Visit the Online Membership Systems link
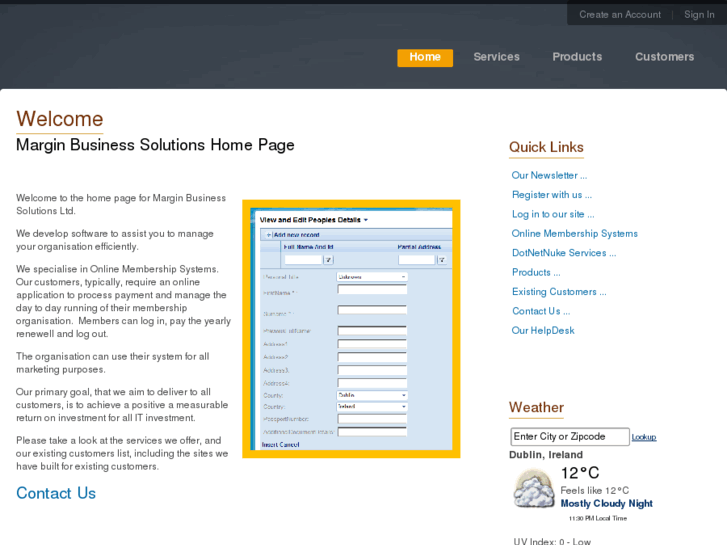This screenshot has width=727, height=545. [x=574, y=234]
